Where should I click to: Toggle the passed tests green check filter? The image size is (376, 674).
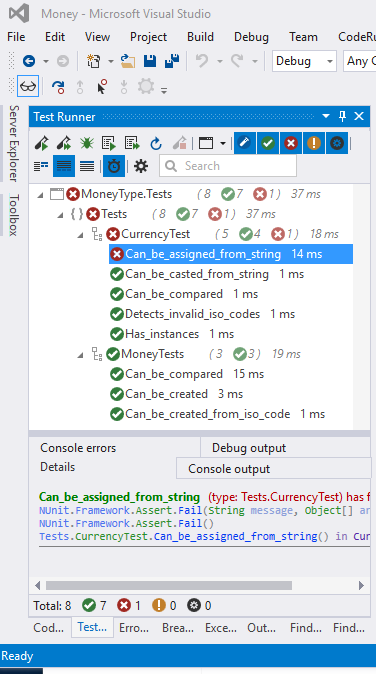click(268, 143)
